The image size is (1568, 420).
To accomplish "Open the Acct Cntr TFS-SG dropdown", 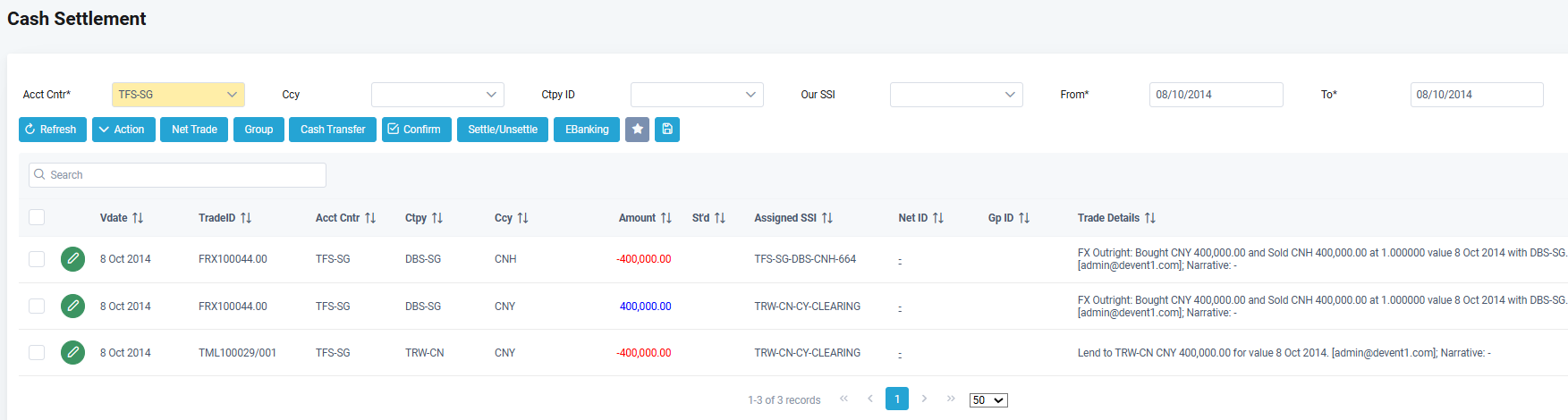I will [x=178, y=95].
